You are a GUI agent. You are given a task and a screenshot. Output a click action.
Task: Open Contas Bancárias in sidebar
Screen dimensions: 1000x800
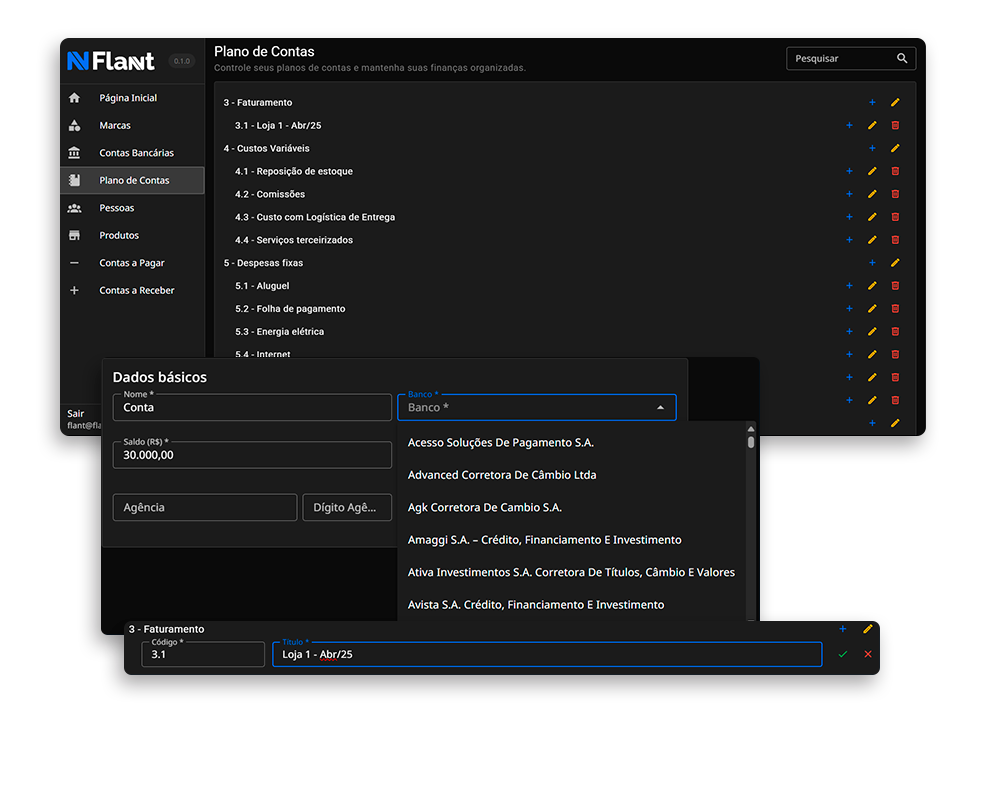pos(136,153)
